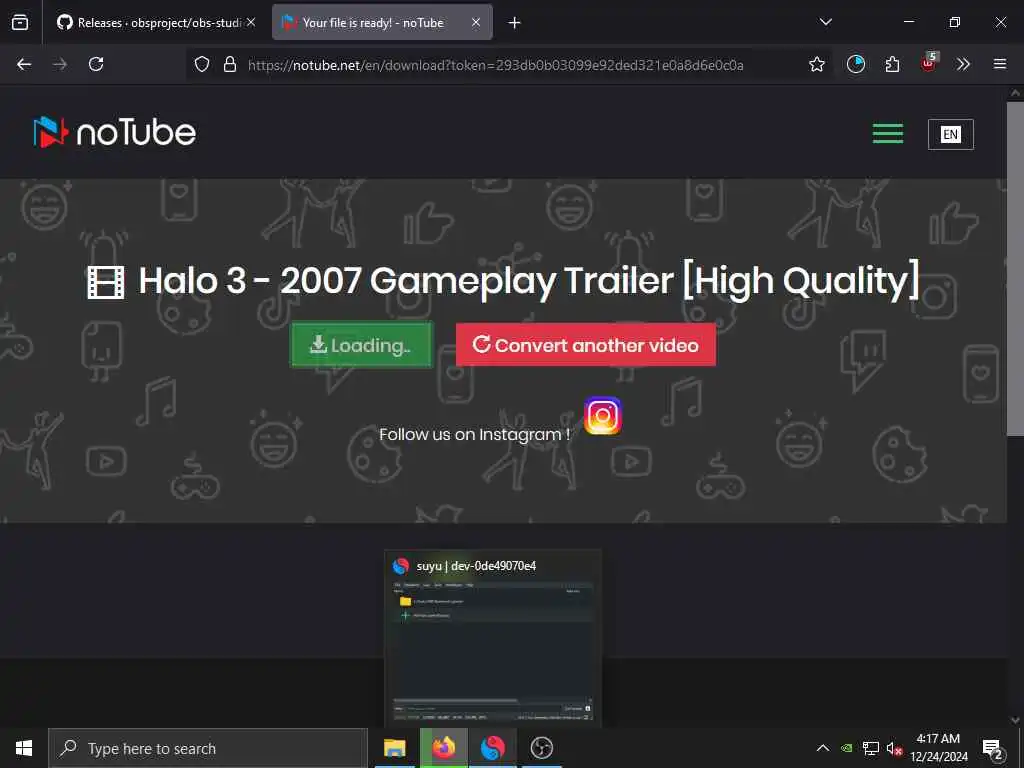This screenshot has height=768, width=1024.
Task: Expand the list all tabs dropdown
Action: [x=825, y=22]
